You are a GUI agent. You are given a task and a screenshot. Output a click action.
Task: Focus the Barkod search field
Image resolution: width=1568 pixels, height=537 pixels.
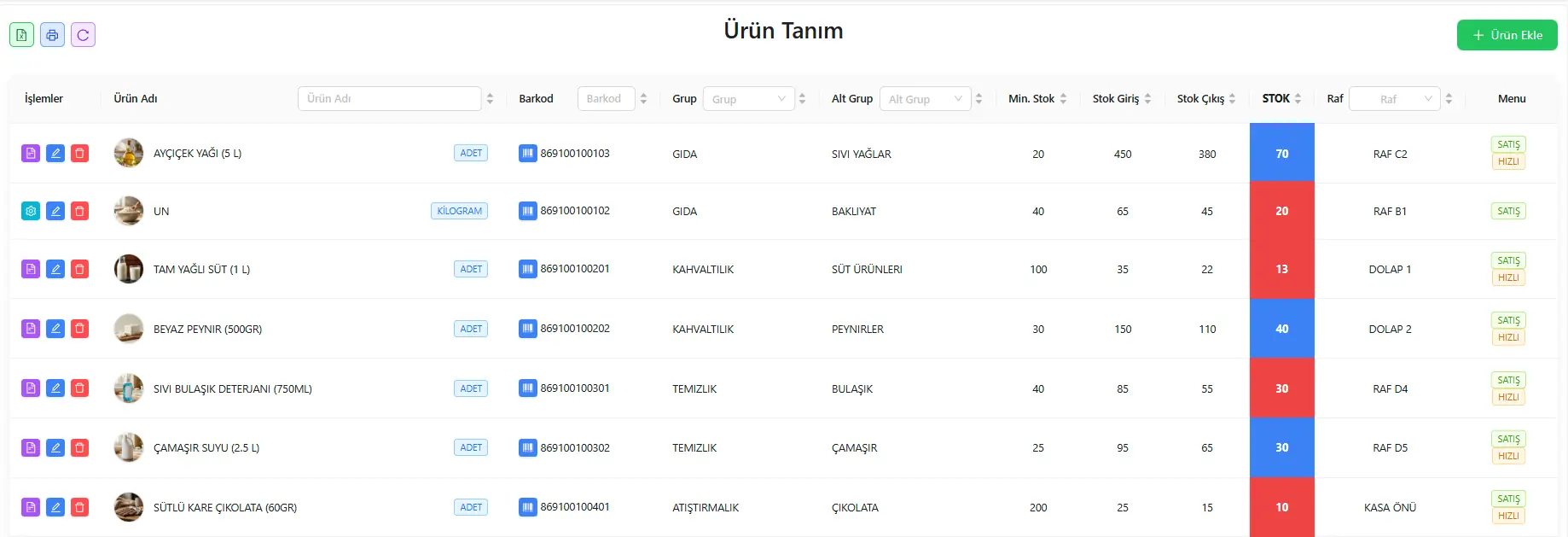click(606, 99)
